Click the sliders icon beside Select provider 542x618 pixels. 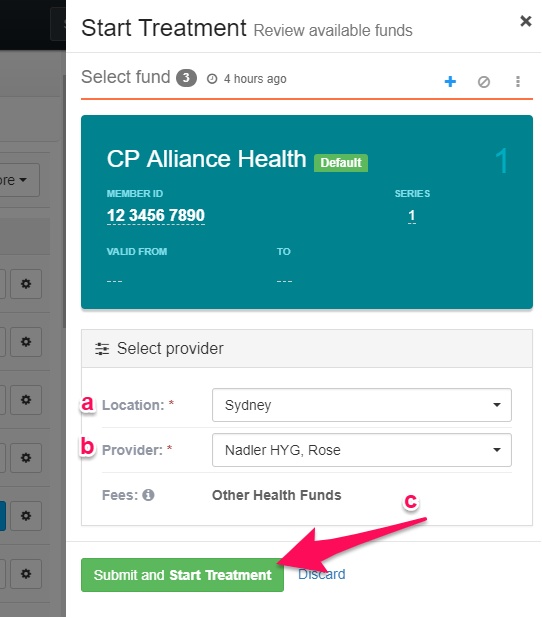coord(102,349)
